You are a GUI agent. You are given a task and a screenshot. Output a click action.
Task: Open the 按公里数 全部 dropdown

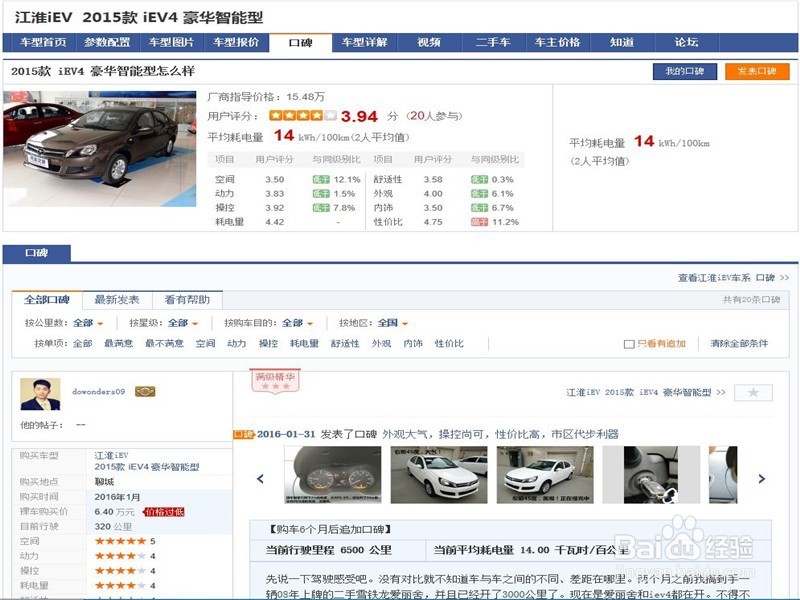(88, 323)
